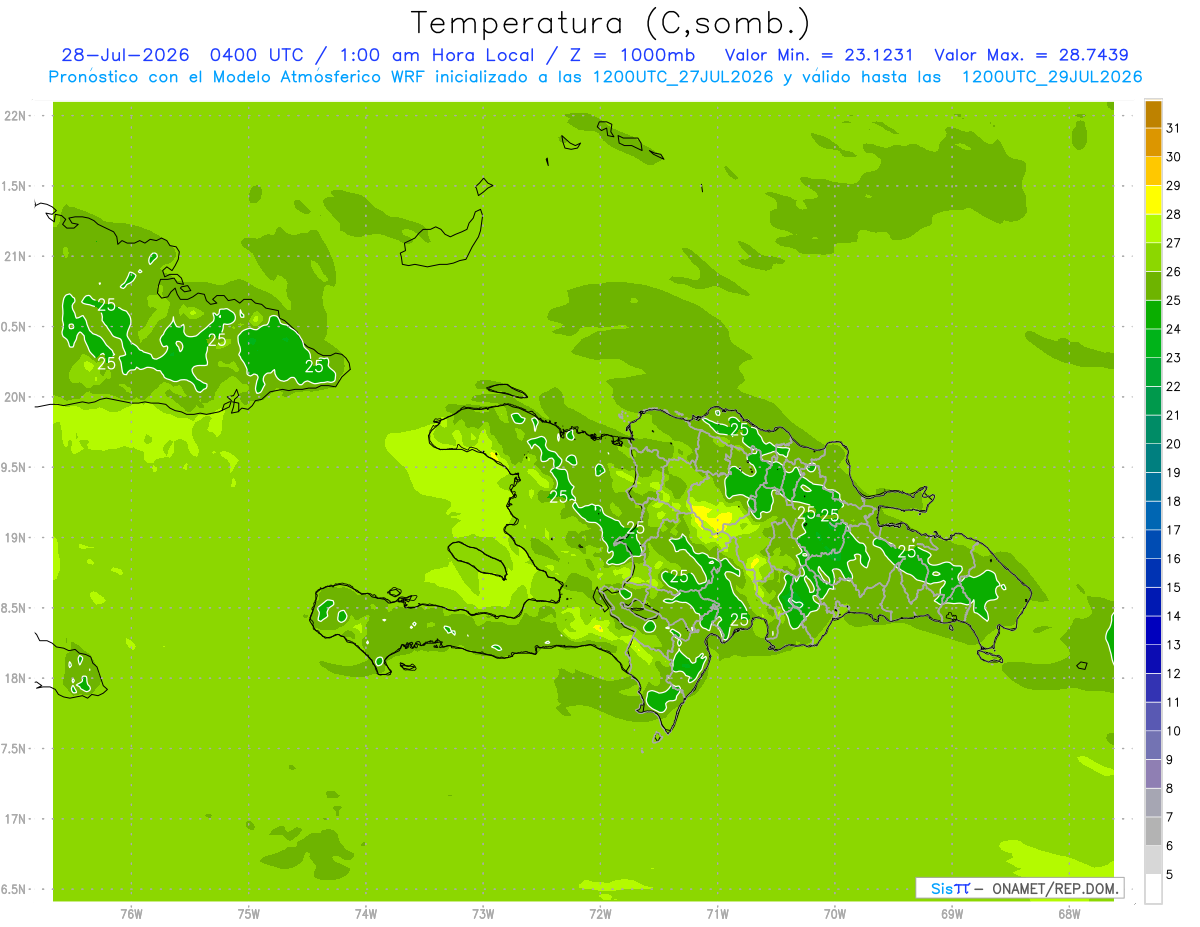Click the '20N' latitude axis label

(x=14, y=397)
